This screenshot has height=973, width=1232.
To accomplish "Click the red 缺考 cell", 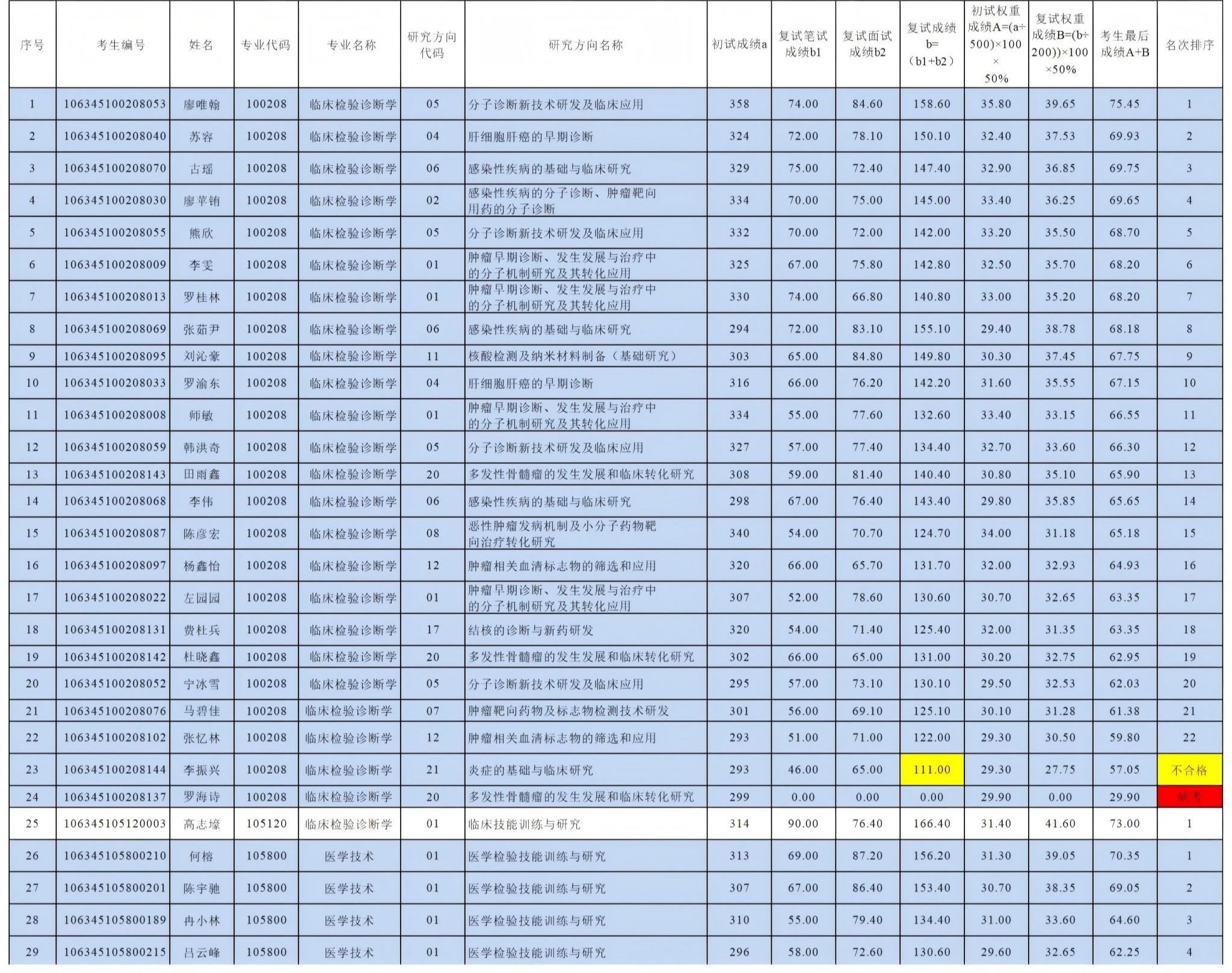I will click(1189, 797).
